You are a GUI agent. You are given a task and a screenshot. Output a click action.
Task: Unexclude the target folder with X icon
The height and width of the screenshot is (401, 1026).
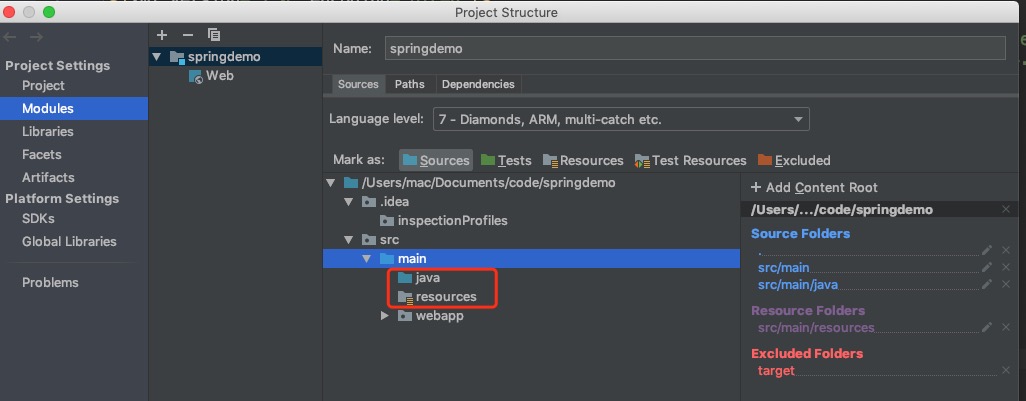tap(1006, 370)
